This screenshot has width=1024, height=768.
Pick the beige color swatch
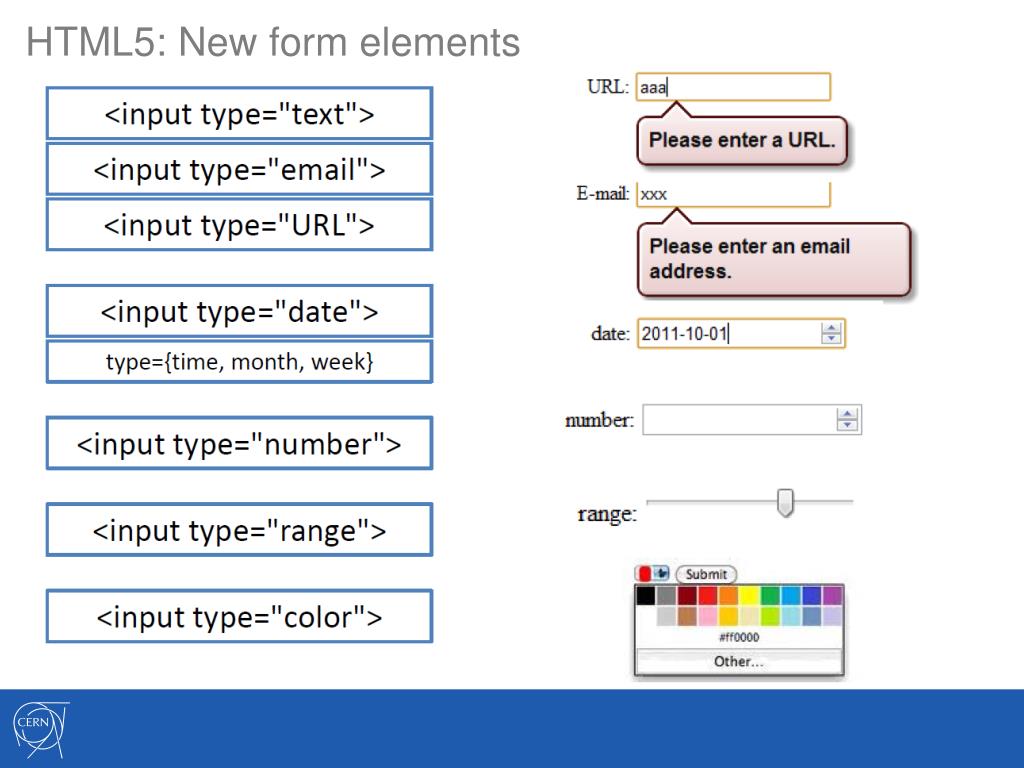coord(749,616)
